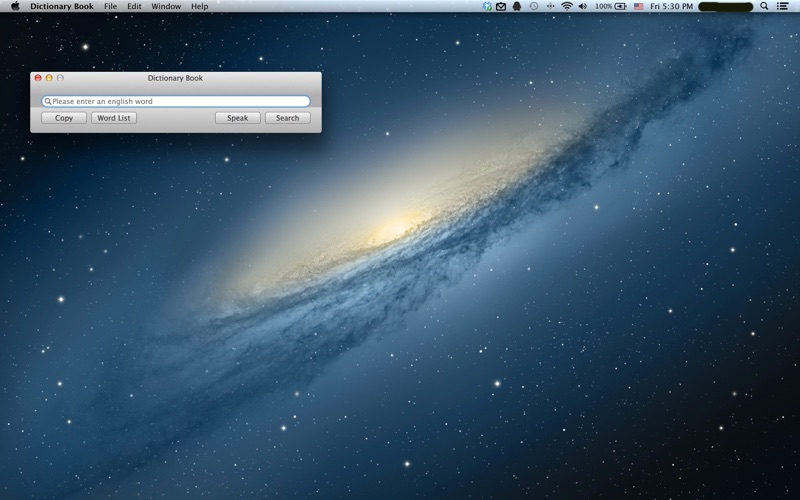The height and width of the screenshot is (500, 800).
Task: Open the Word List
Action: pyautogui.click(x=114, y=118)
